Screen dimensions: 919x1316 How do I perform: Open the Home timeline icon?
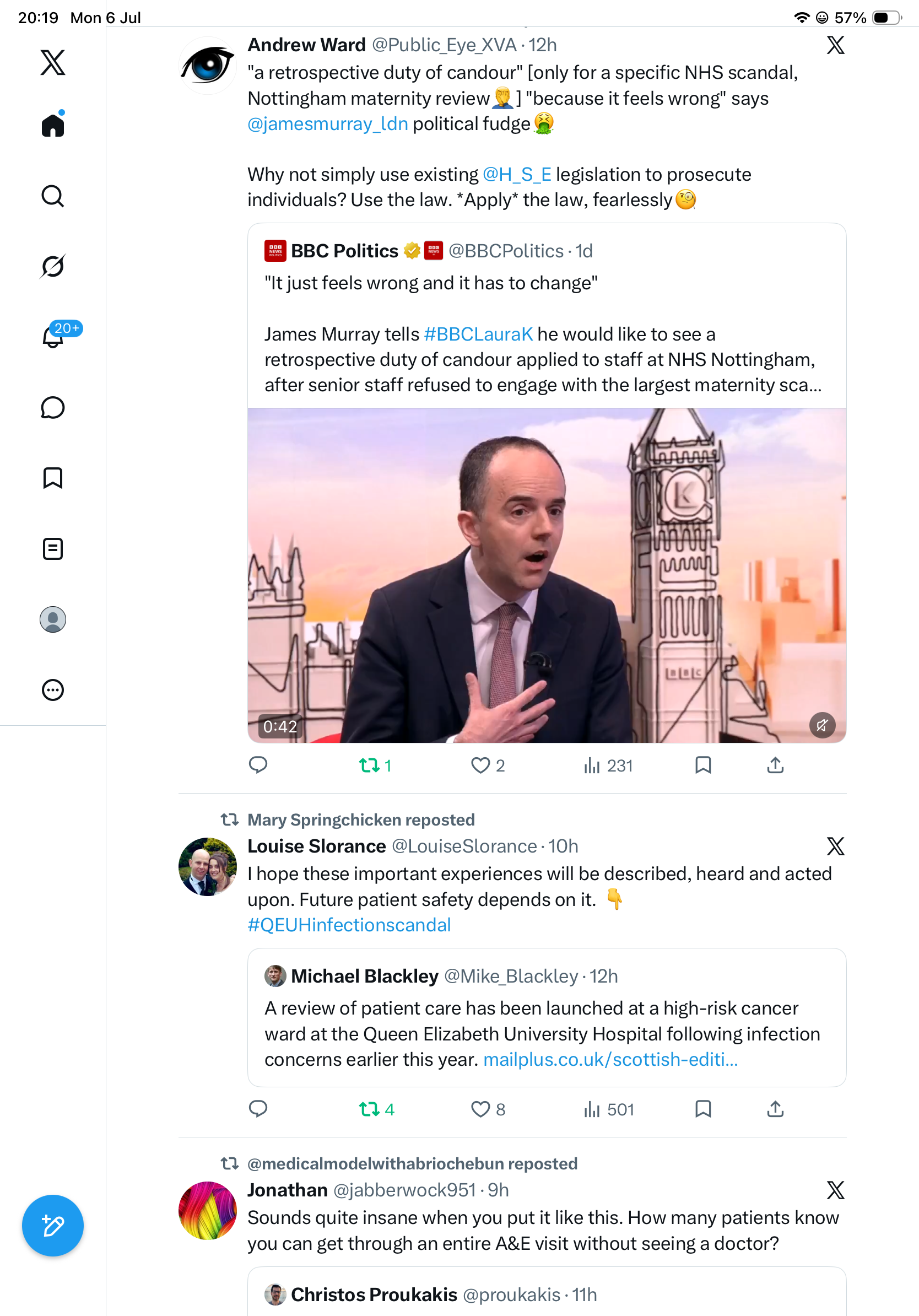click(53, 124)
